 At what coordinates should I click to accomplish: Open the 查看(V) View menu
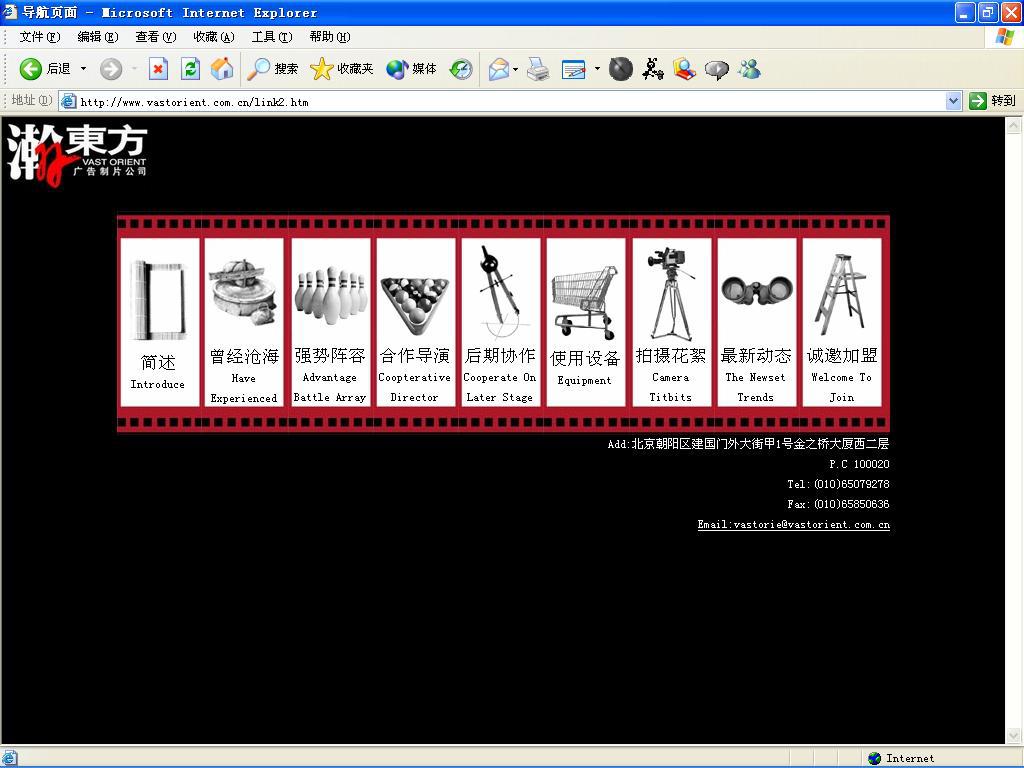click(155, 37)
